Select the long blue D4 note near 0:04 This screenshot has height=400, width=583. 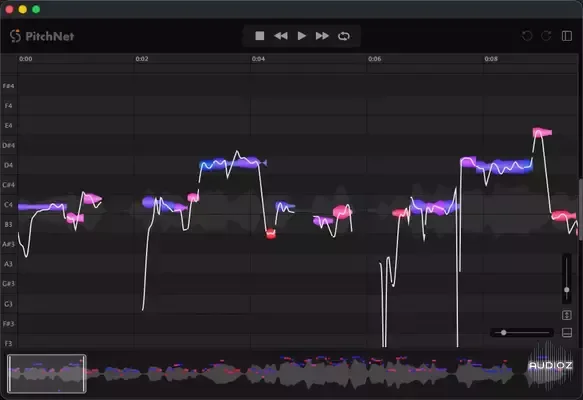[x=232, y=163]
